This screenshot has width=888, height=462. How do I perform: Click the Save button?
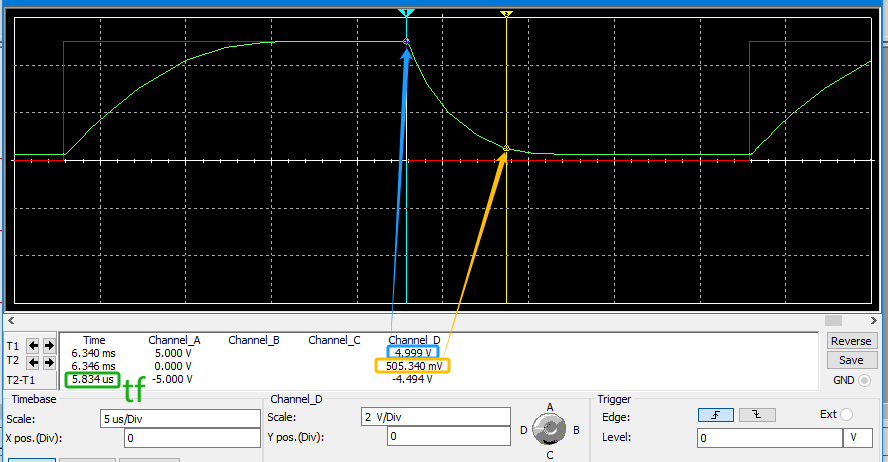[851, 360]
